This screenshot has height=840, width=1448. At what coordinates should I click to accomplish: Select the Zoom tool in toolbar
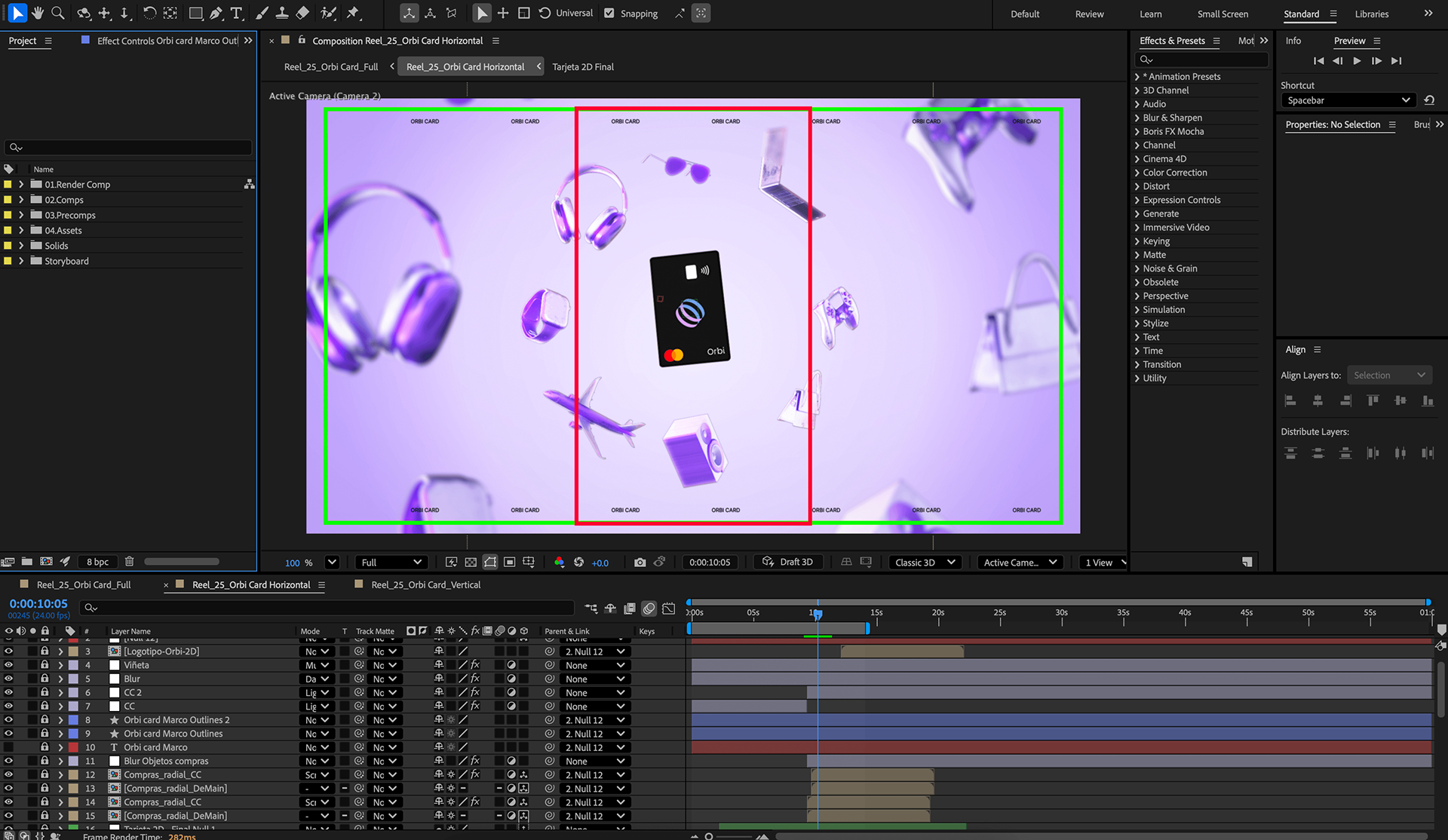point(57,13)
